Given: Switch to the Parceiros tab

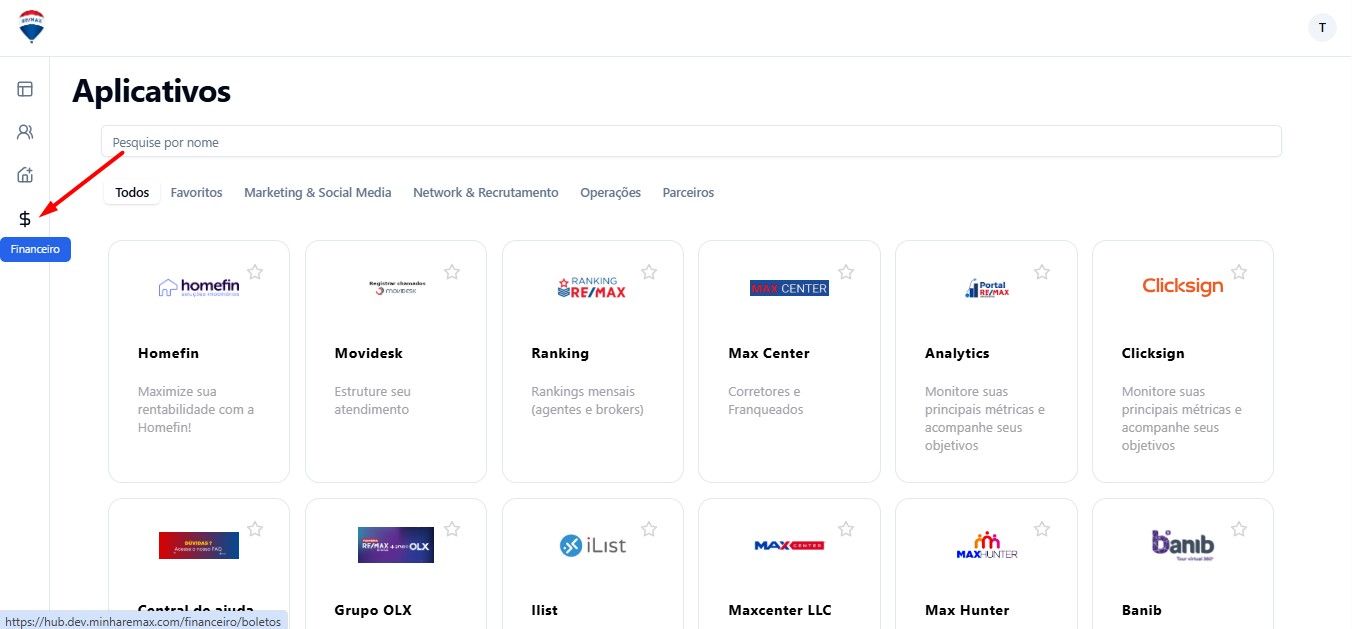Looking at the screenshot, I should pos(688,192).
